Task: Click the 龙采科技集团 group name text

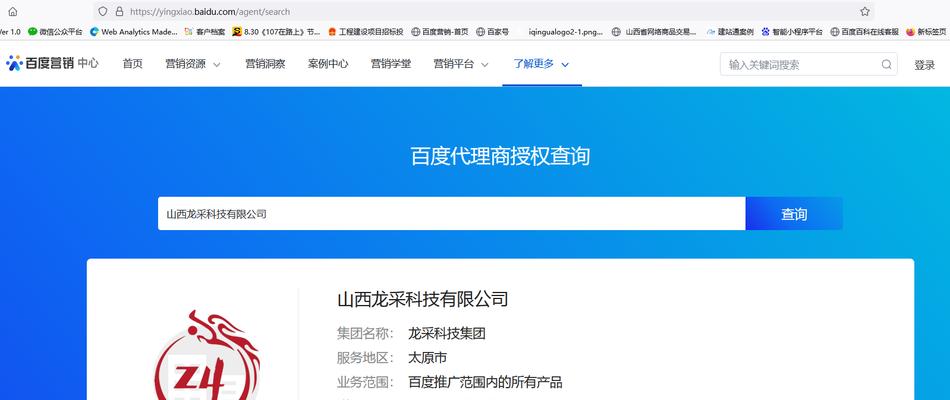Action: point(447,333)
